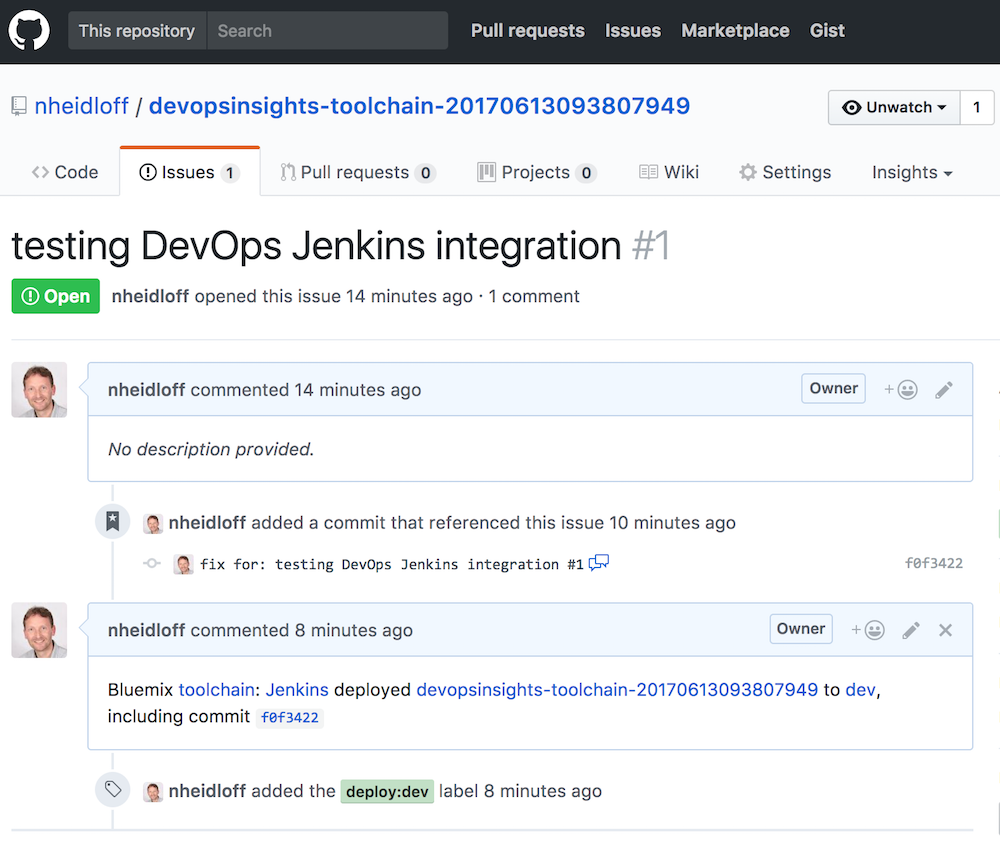Viewport: 1000px width, 844px height.
Task: Click the tag label event icon
Action: click(113, 790)
